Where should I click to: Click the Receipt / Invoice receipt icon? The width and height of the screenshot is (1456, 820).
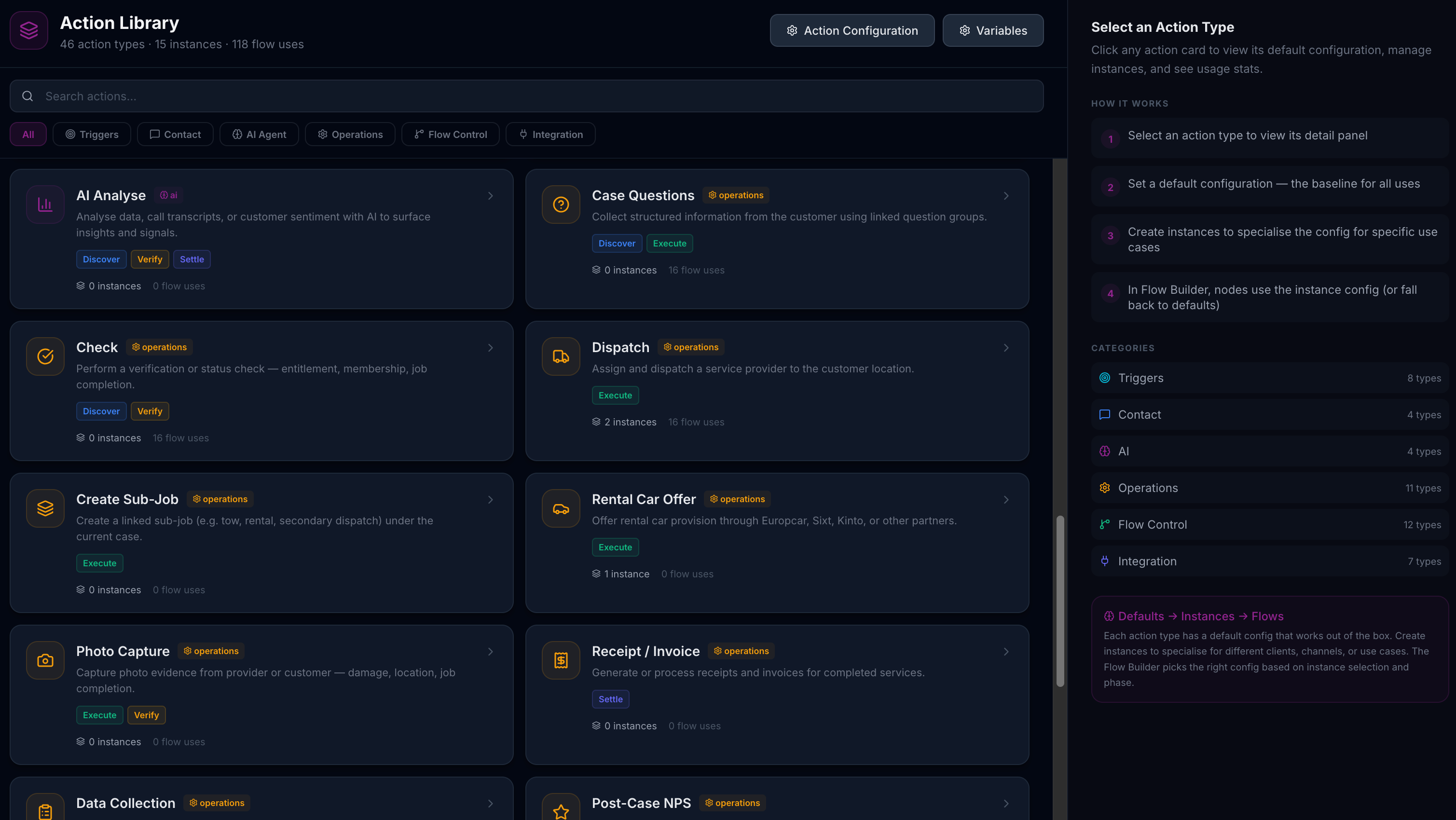click(561, 661)
